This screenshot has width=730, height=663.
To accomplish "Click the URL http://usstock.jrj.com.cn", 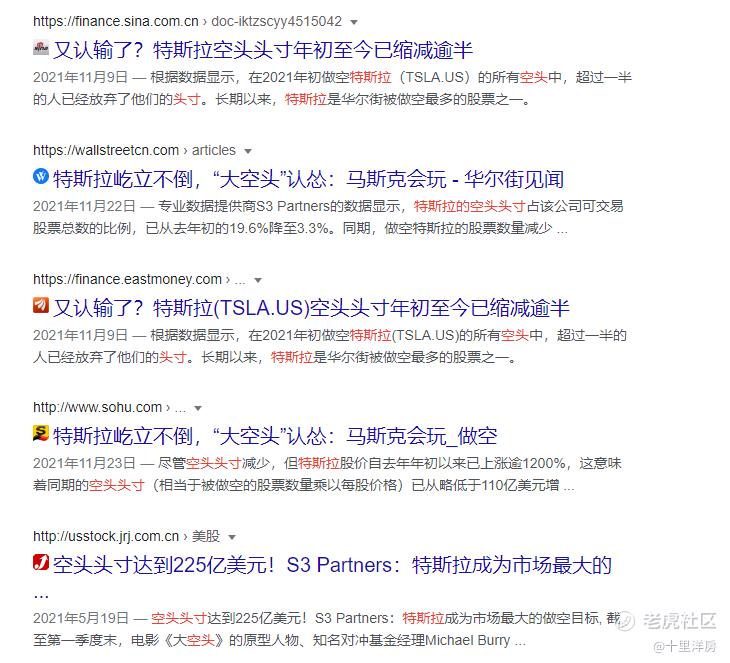I will pyautogui.click(x=106, y=536).
